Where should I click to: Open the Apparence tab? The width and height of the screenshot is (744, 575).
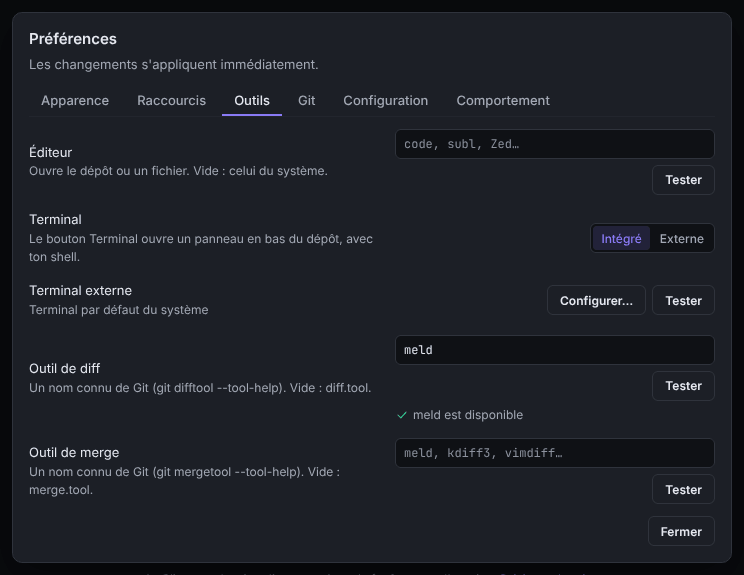click(x=75, y=101)
